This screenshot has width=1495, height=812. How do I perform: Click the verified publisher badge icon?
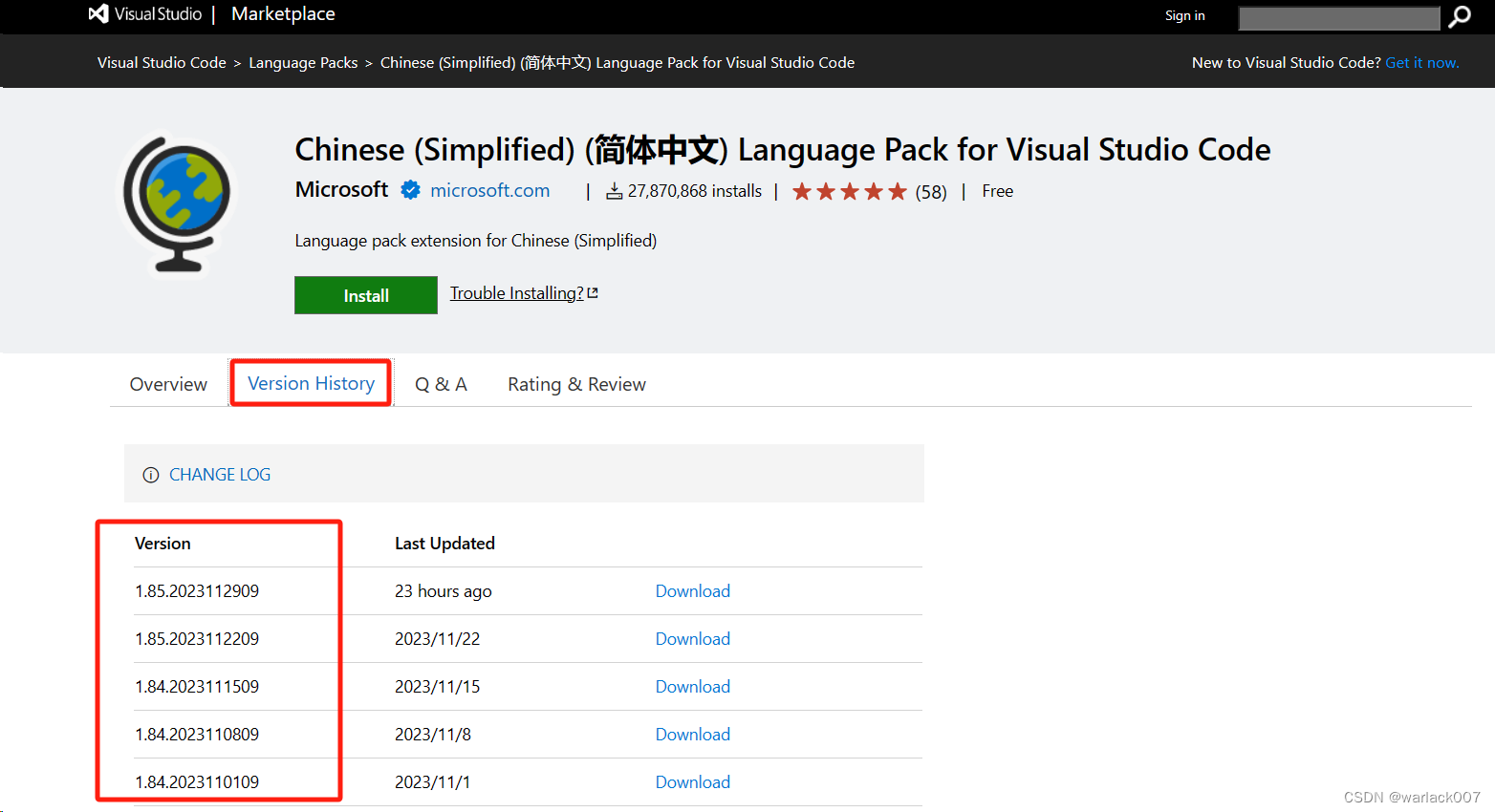tap(410, 190)
